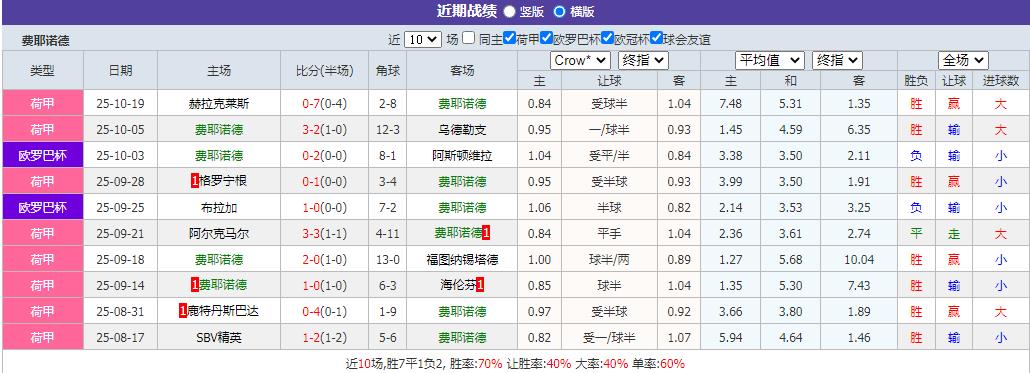This screenshot has height=373, width=1030.
Task: Open the 0-7(0-4) score link
Action: (326, 104)
